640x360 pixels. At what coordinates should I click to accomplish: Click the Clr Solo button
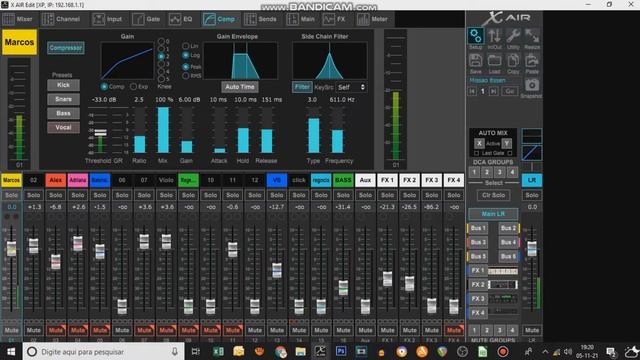click(x=493, y=195)
